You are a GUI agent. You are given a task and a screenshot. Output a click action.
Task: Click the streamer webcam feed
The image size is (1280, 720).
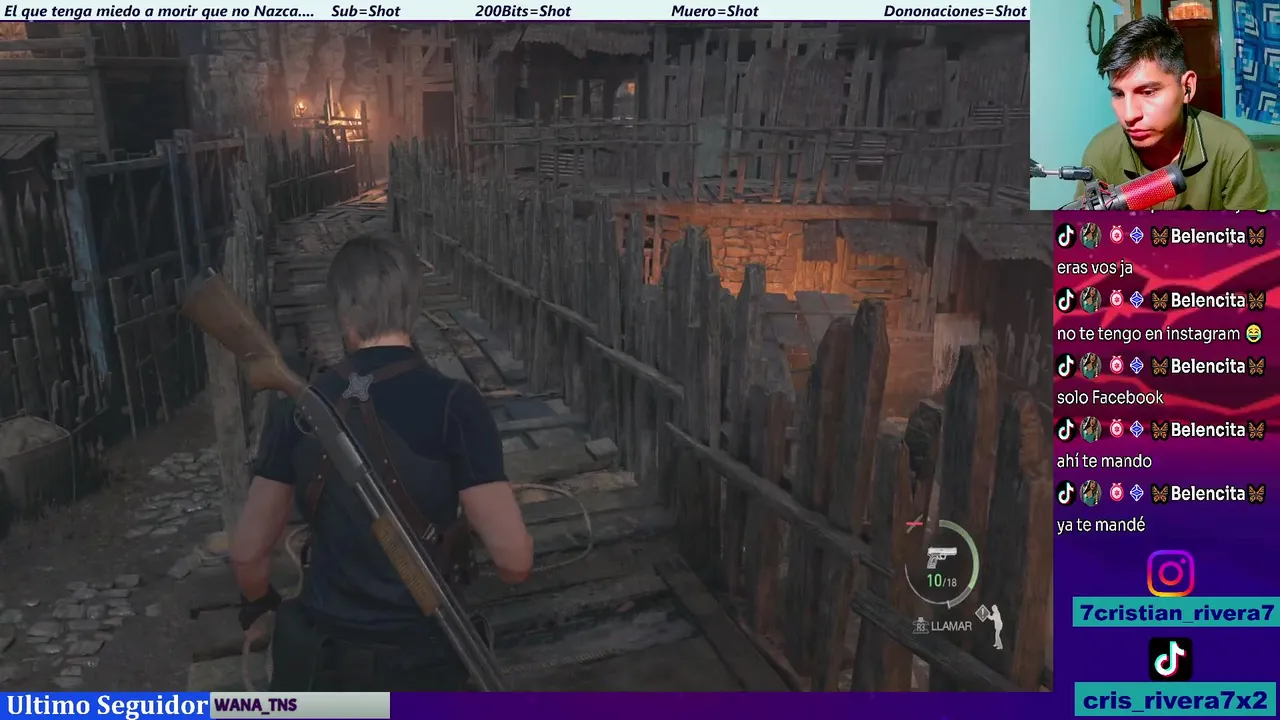coord(1155,105)
